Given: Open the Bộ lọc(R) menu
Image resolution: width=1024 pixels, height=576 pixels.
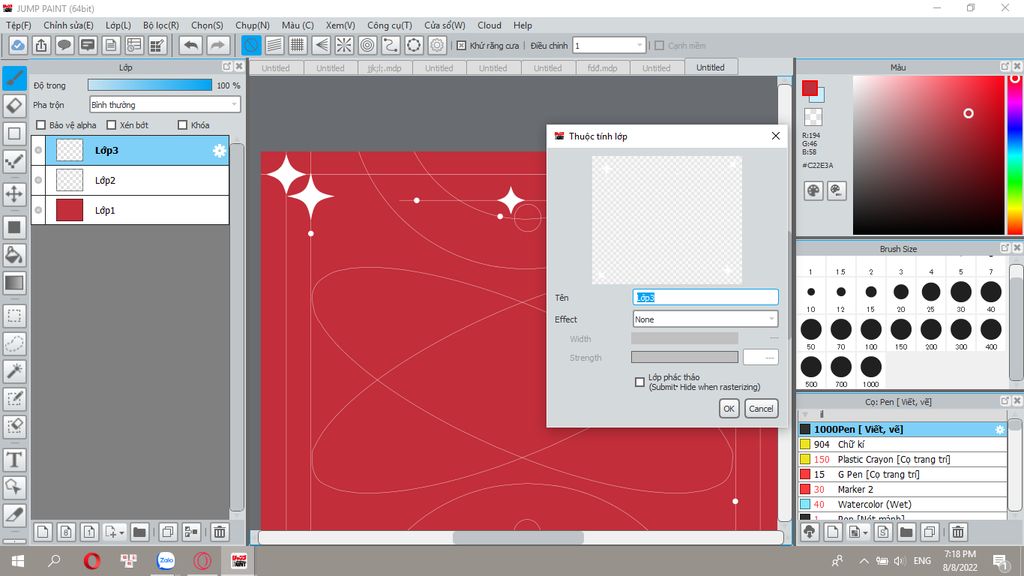Looking at the screenshot, I should pyautogui.click(x=161, y=25).
